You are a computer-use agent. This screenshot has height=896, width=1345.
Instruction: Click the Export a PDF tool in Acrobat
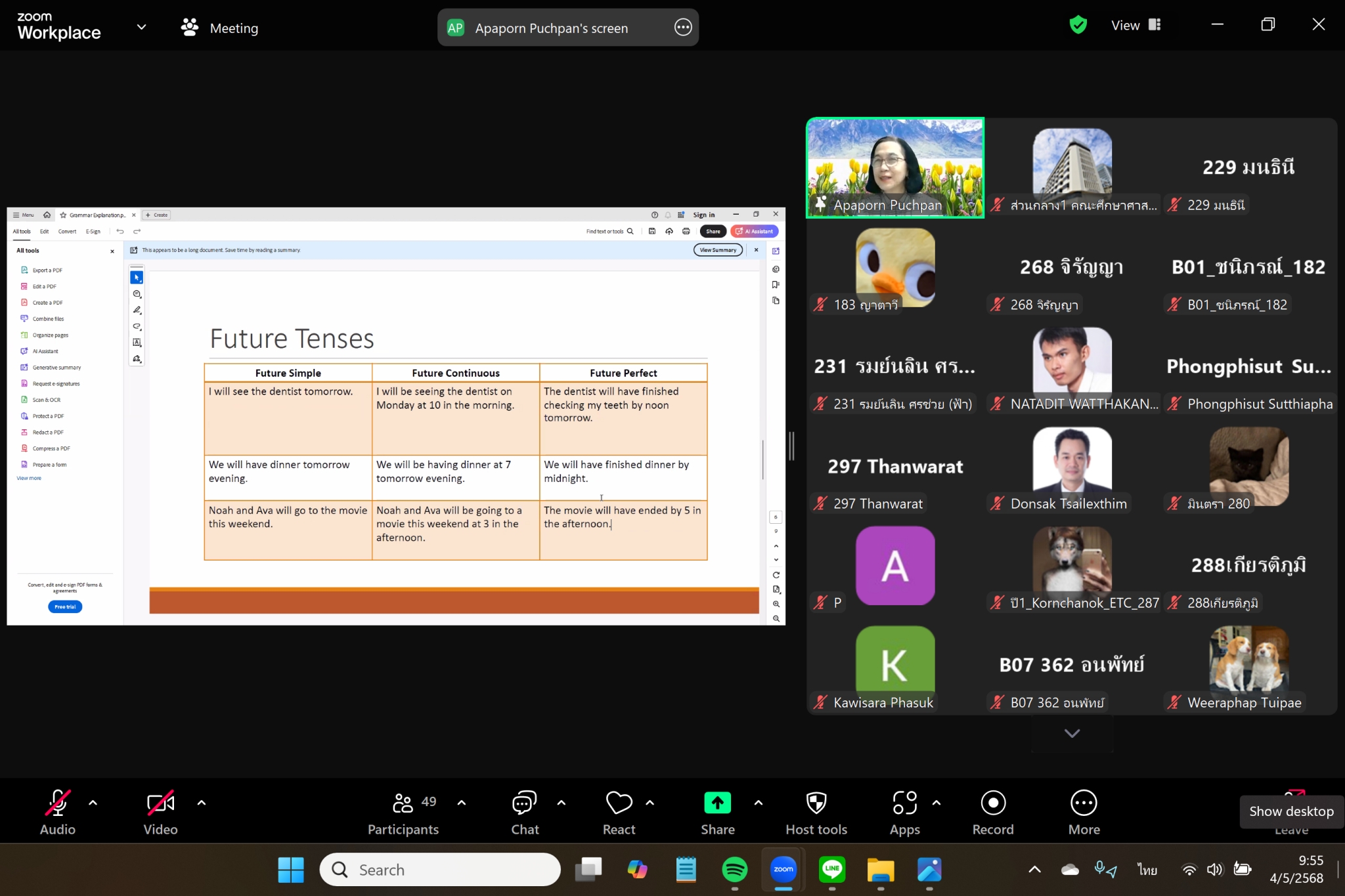click(42, 270)
